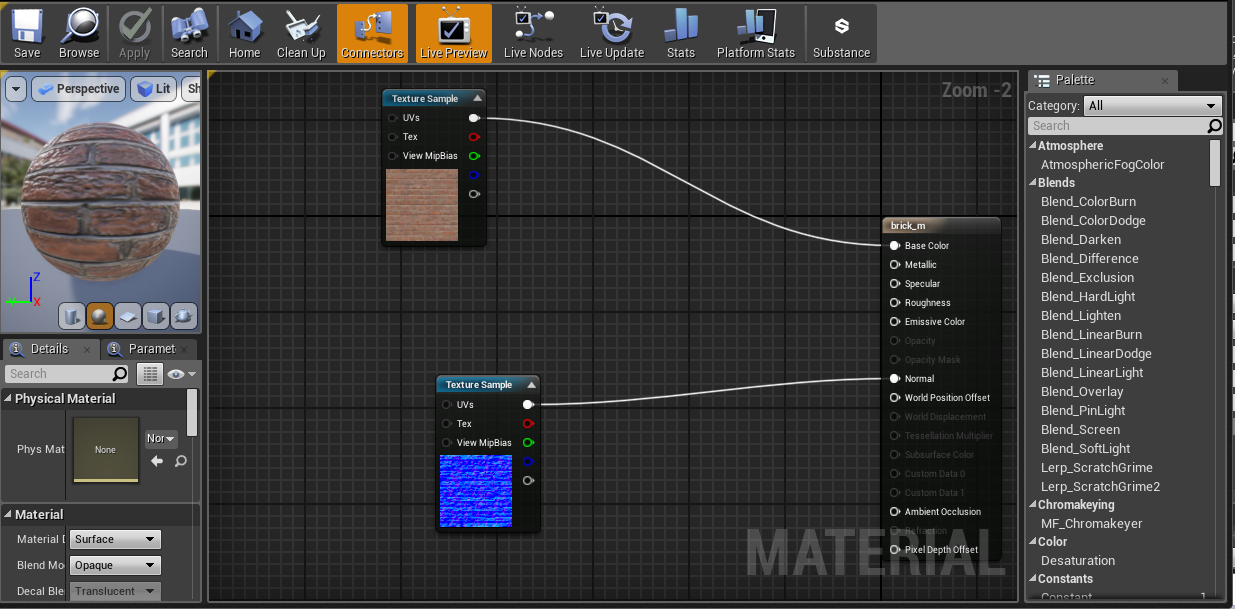Open the Blend Mode dropdown showing Opaque
The width and height of the screenshot is (1235, 609).
[114, 565]
